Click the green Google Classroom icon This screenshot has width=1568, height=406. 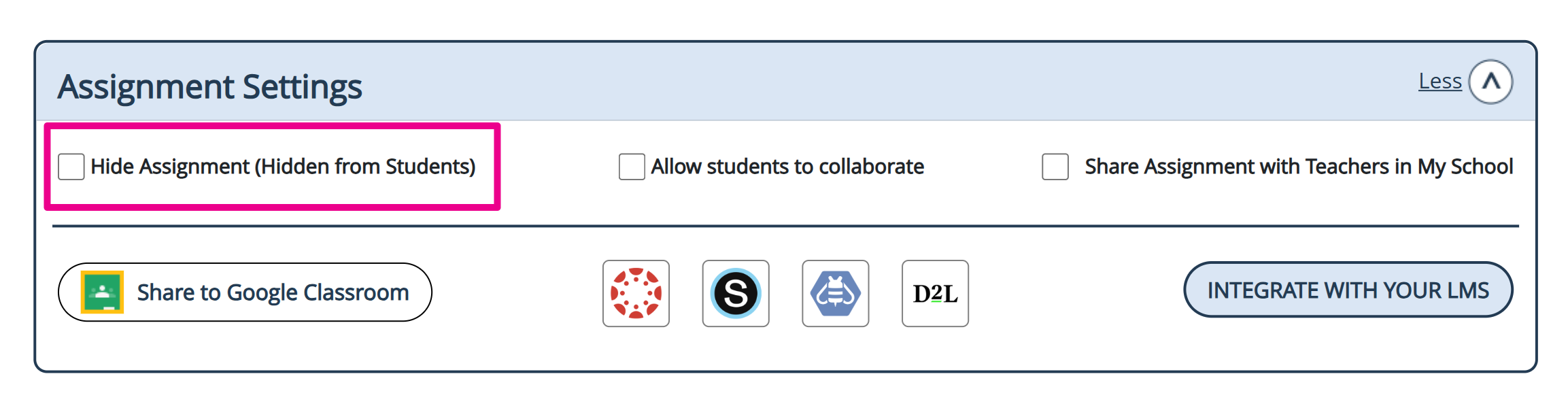point(102,292)
